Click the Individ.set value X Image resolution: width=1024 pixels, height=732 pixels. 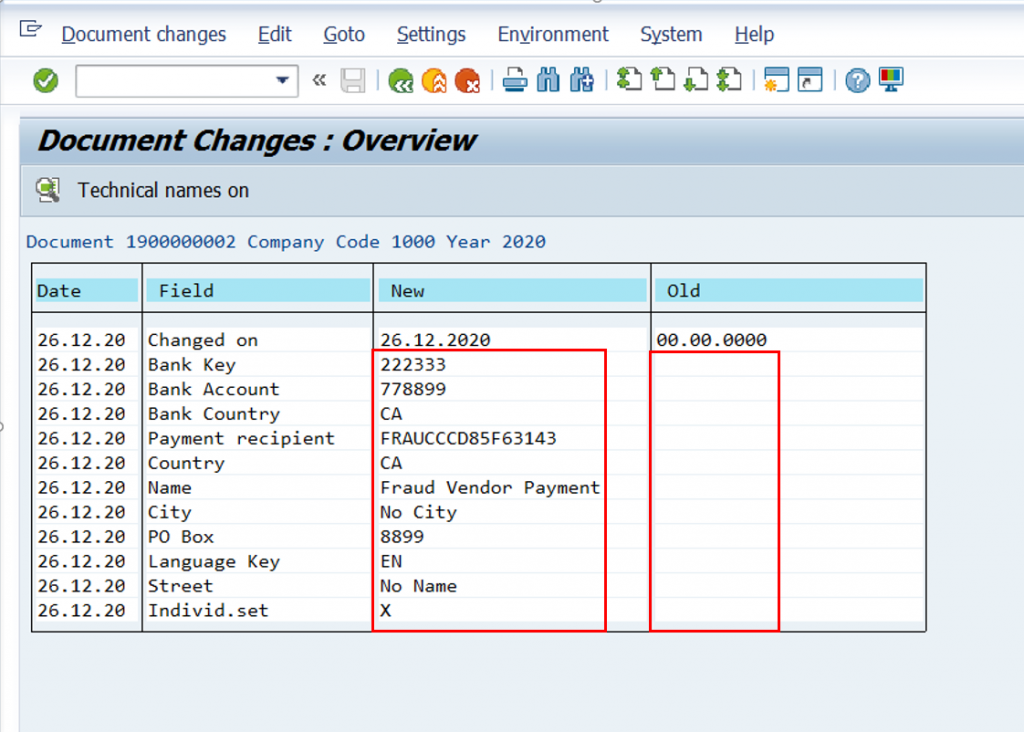coord(385,611)
